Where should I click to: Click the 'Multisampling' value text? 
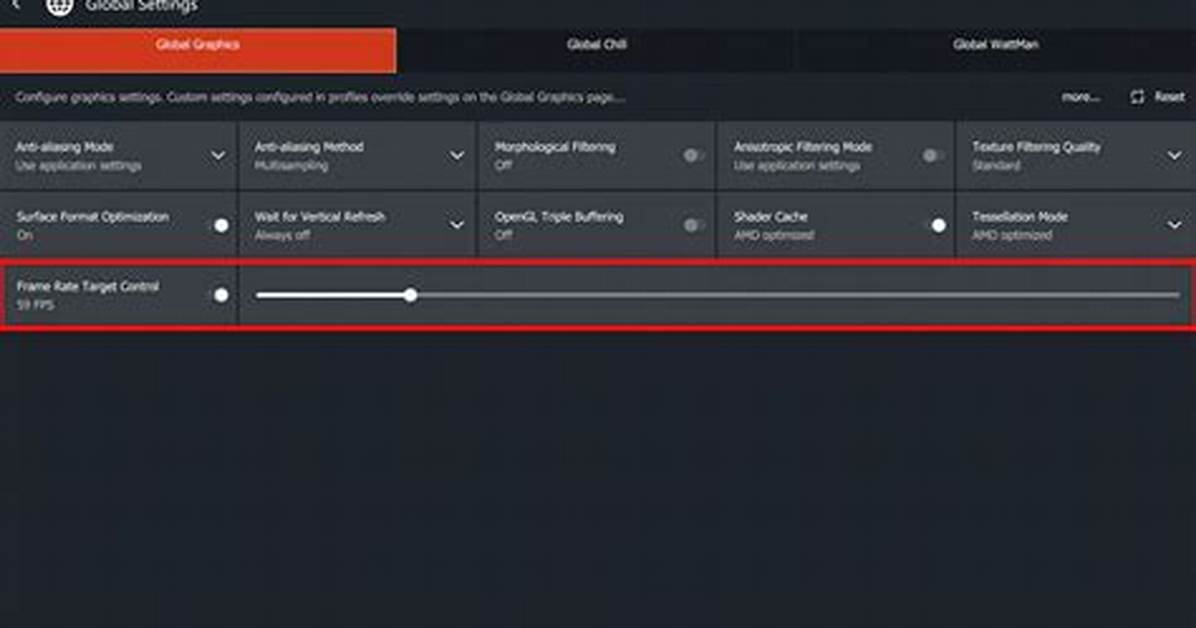click(291, 166)
